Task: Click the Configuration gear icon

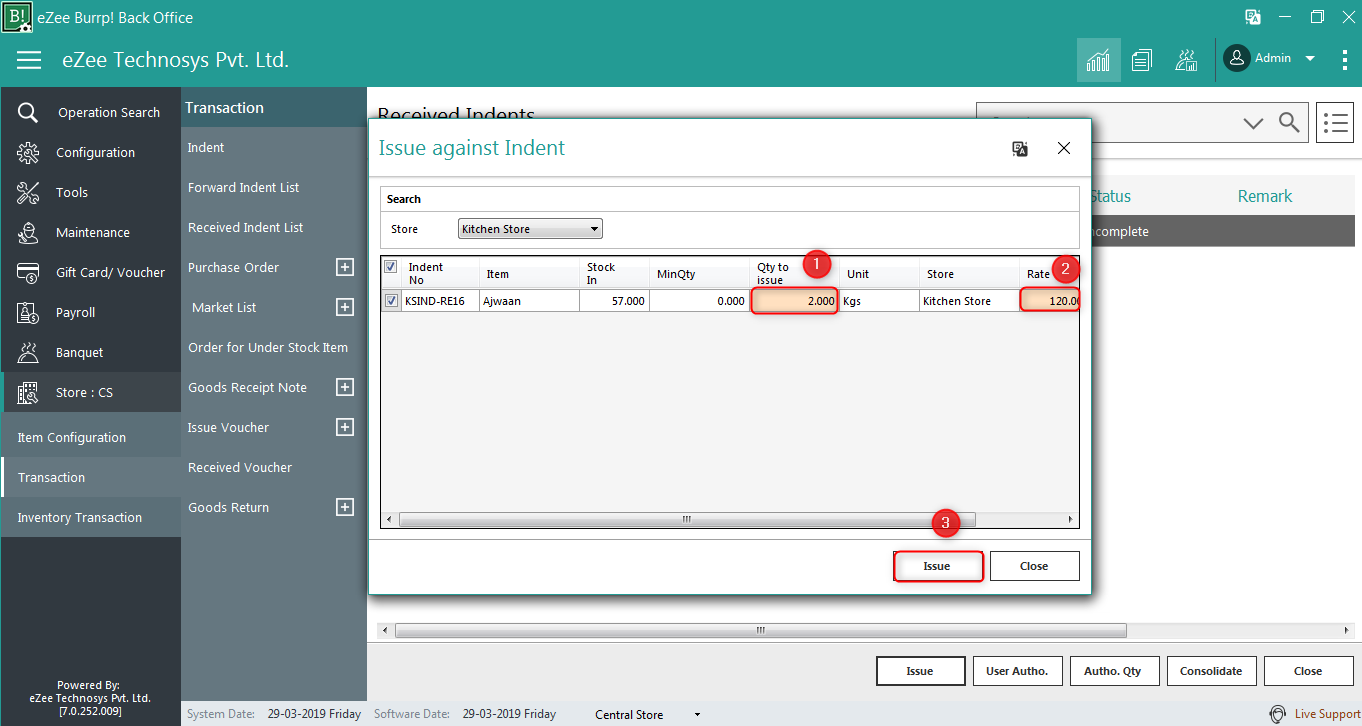Action: 28,153
